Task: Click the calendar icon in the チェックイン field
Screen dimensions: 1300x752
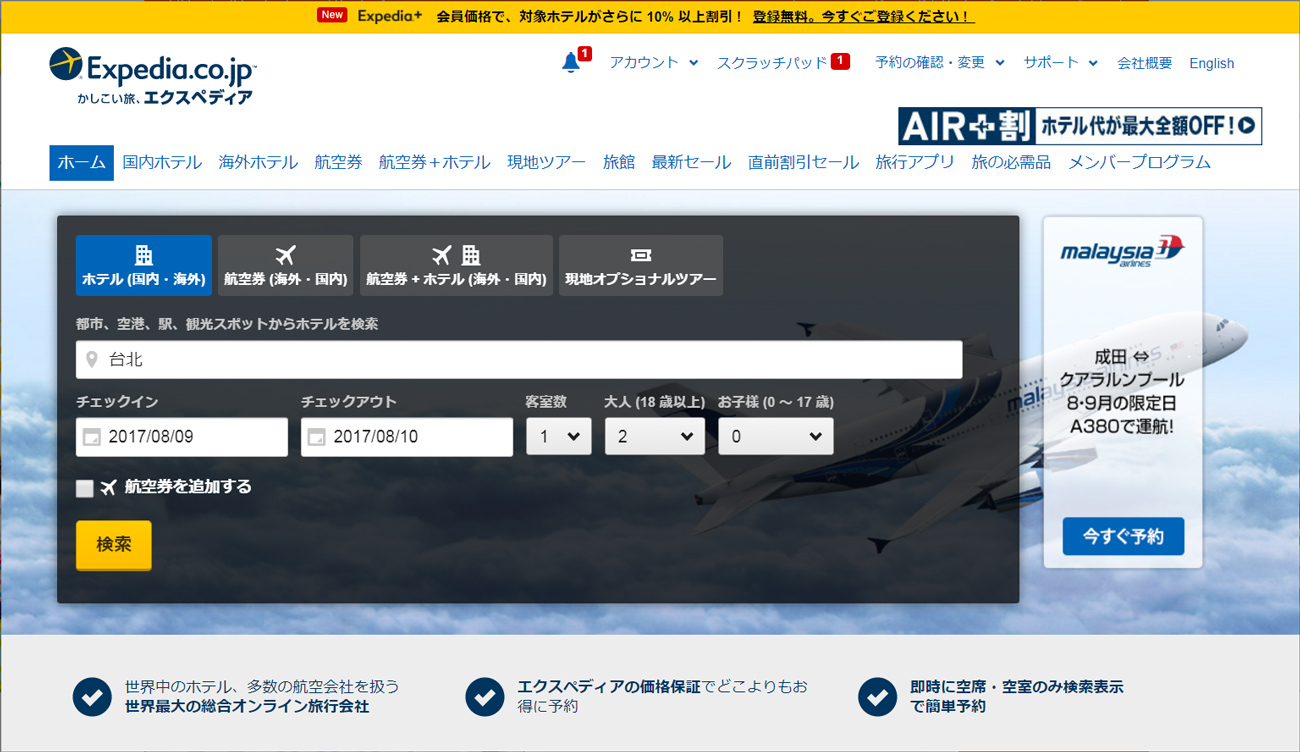Action: tap(92, 437)
